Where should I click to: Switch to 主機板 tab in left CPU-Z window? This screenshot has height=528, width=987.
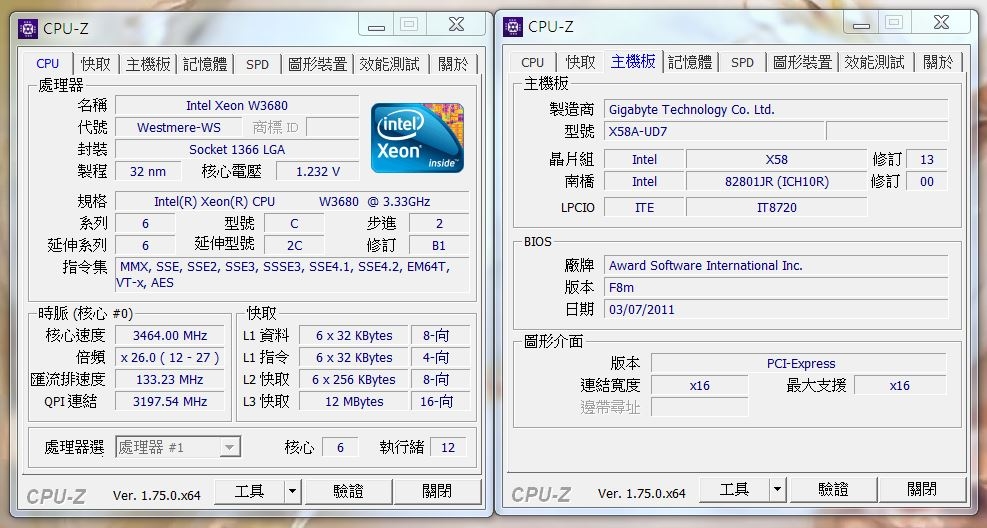(148, 64)
